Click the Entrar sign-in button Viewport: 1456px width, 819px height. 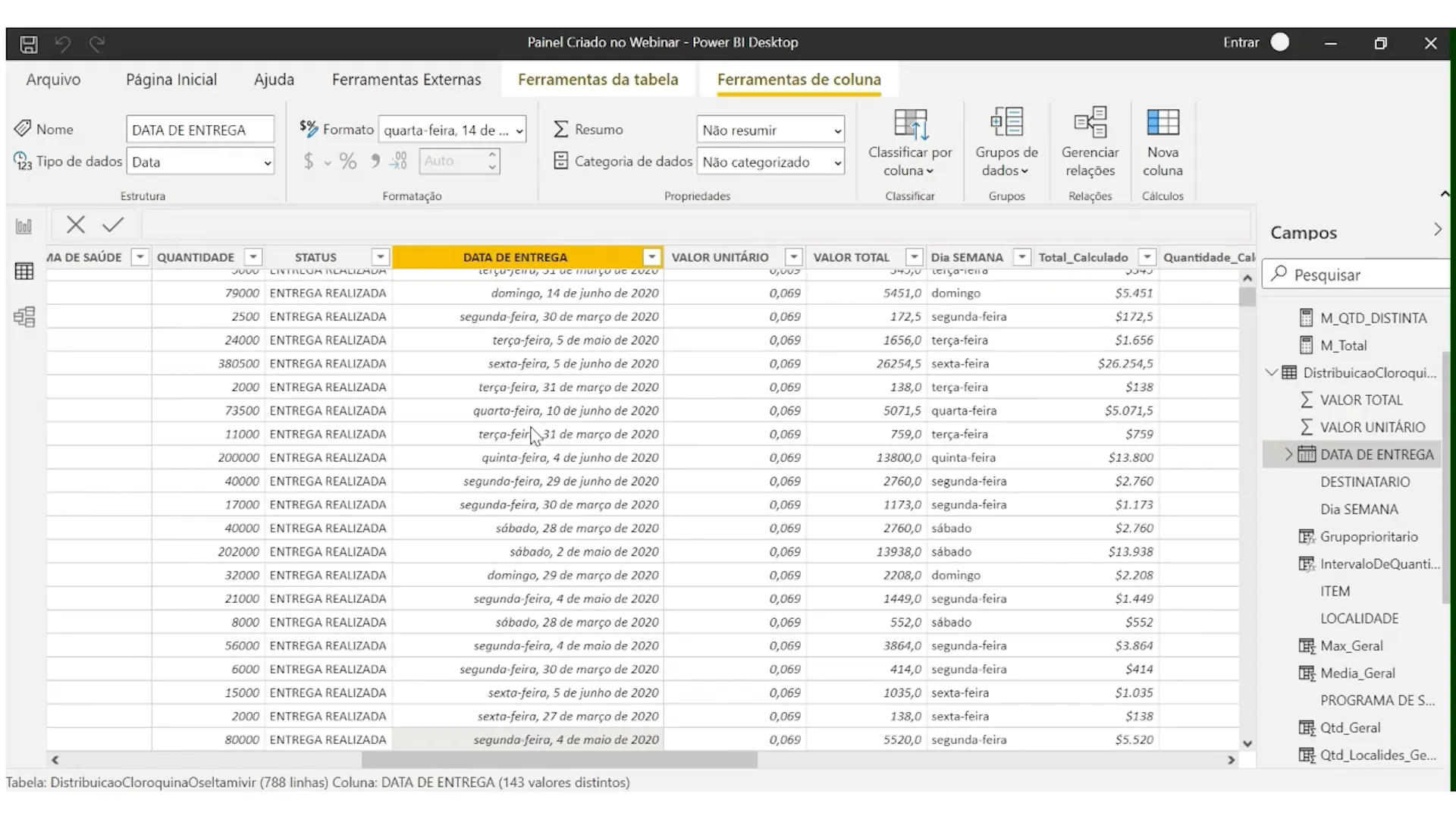(x=1241, y=42)
